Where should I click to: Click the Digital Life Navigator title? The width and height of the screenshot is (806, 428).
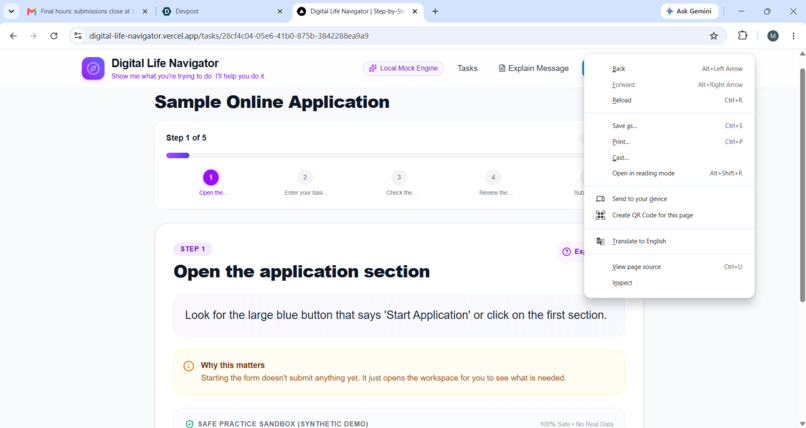[x=165, y=63]
